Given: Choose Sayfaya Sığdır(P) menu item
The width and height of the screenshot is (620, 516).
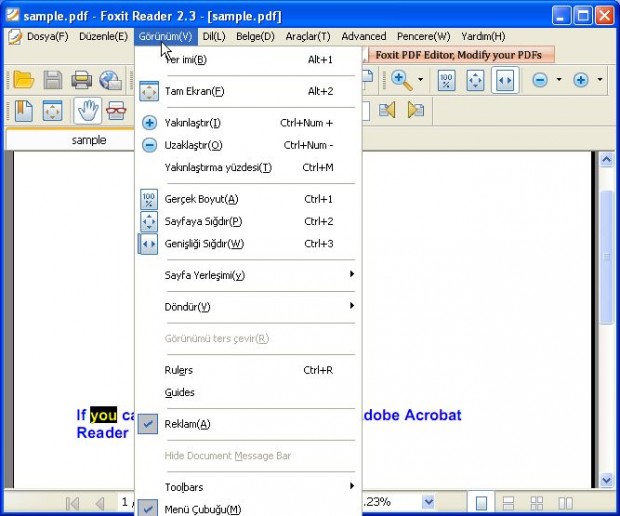Looking at the screenshot, I should pyautogui.click(x=248, y=221).
